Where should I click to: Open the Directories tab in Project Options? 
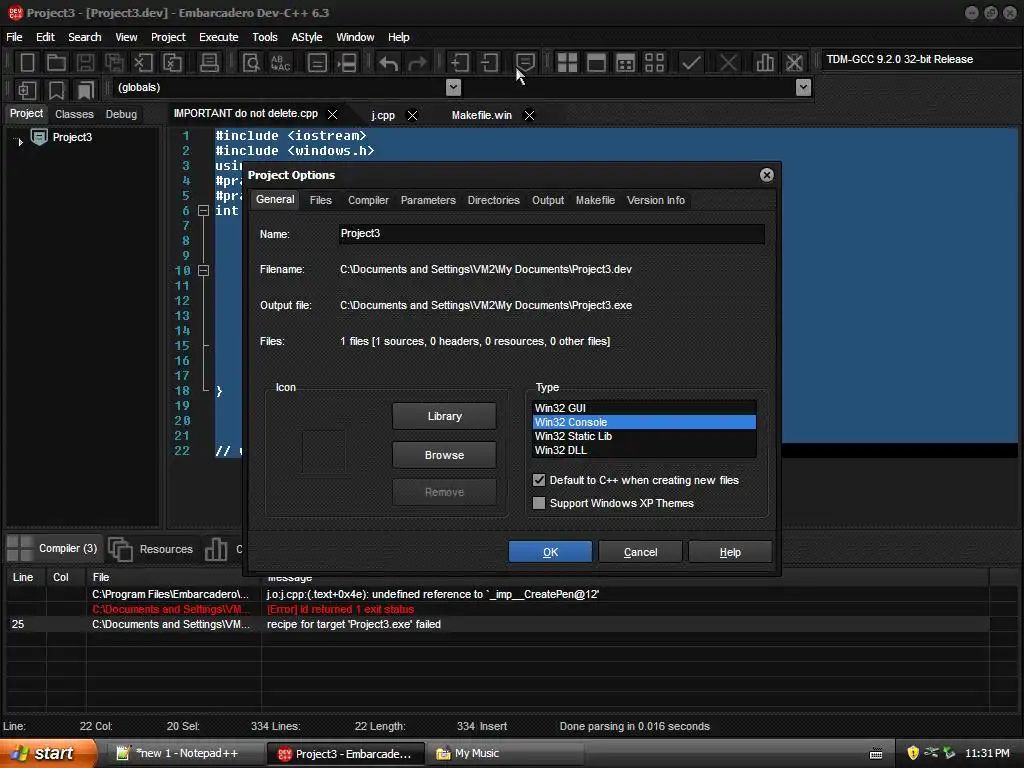pyautogui.click(x=494, y=200)
